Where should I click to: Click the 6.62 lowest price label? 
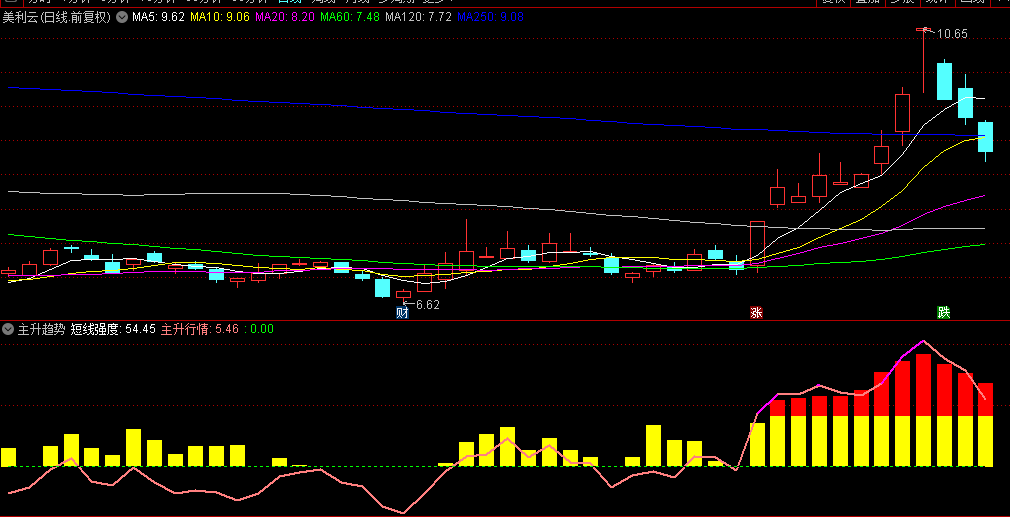click(428, 305)
